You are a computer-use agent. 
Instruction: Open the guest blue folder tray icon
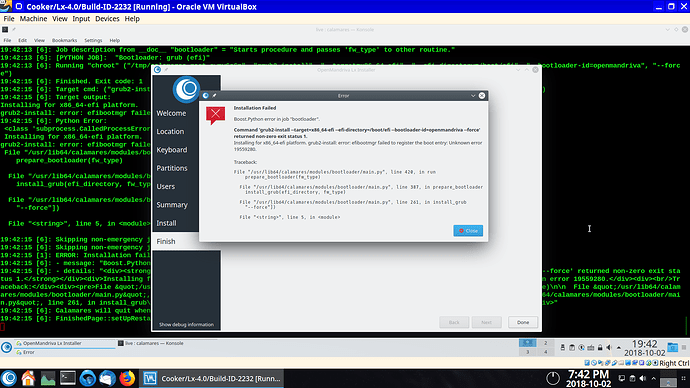tap(672, 348)
